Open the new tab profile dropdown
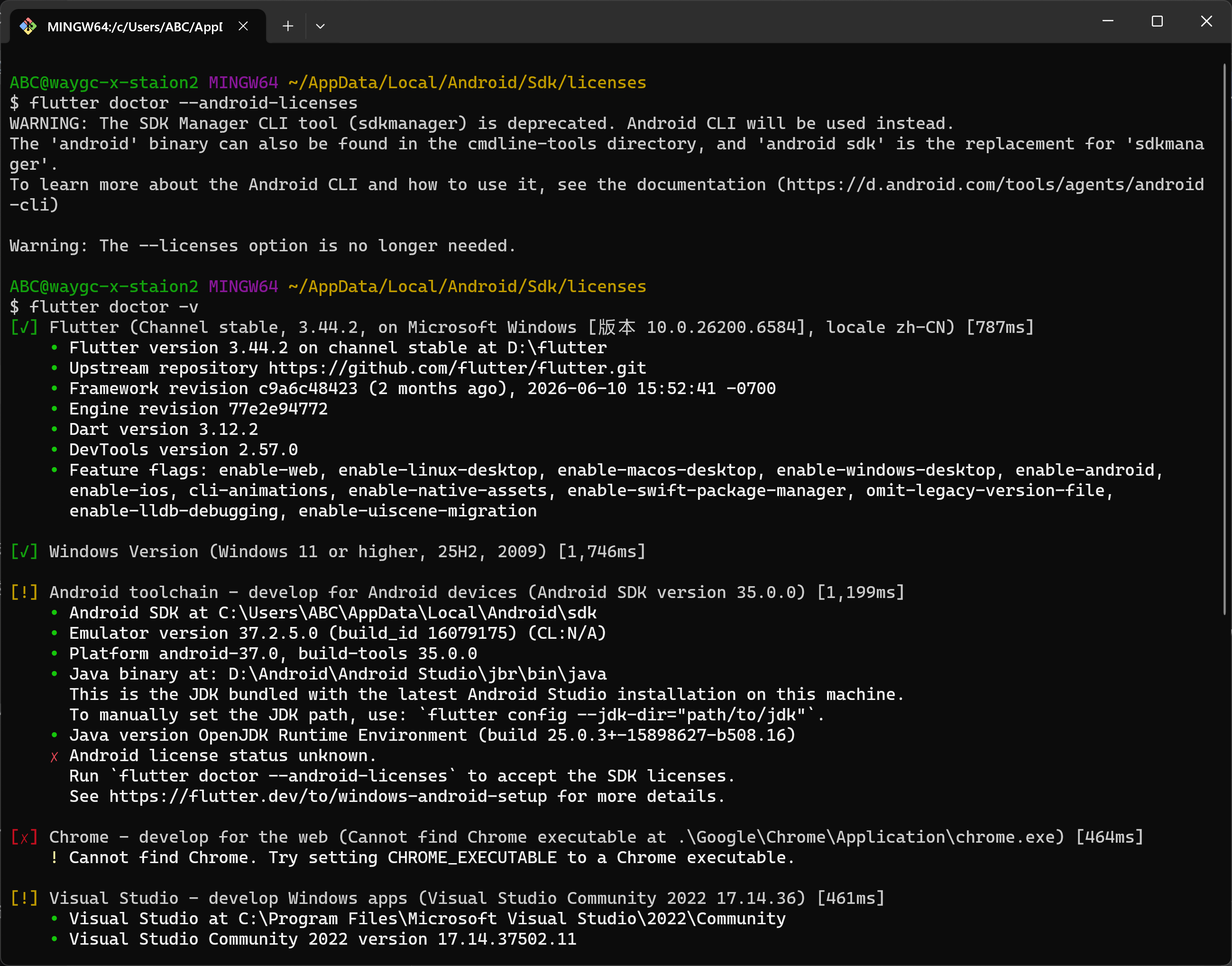 point(320,26)
